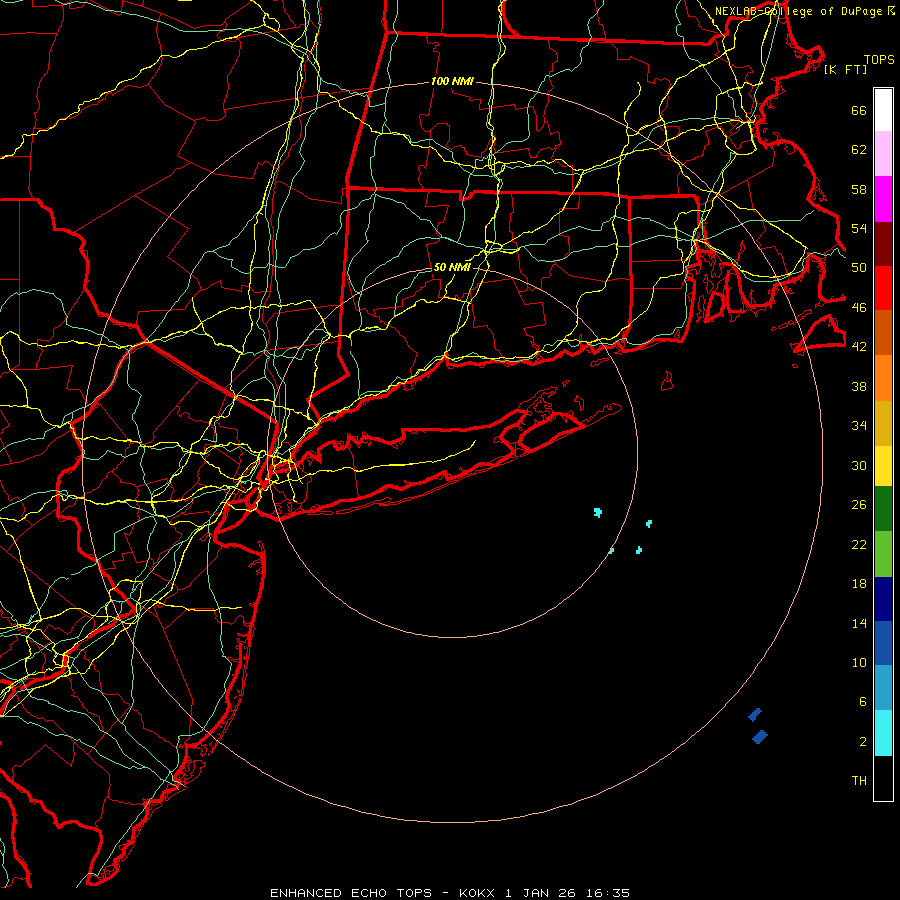Click the upper dark blue echo offshore
Screen dimensions: 900x900
(755, 715)
